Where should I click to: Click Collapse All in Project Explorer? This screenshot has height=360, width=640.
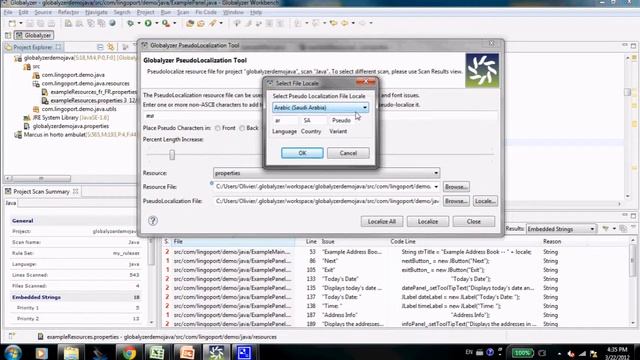tap(100, 47)
